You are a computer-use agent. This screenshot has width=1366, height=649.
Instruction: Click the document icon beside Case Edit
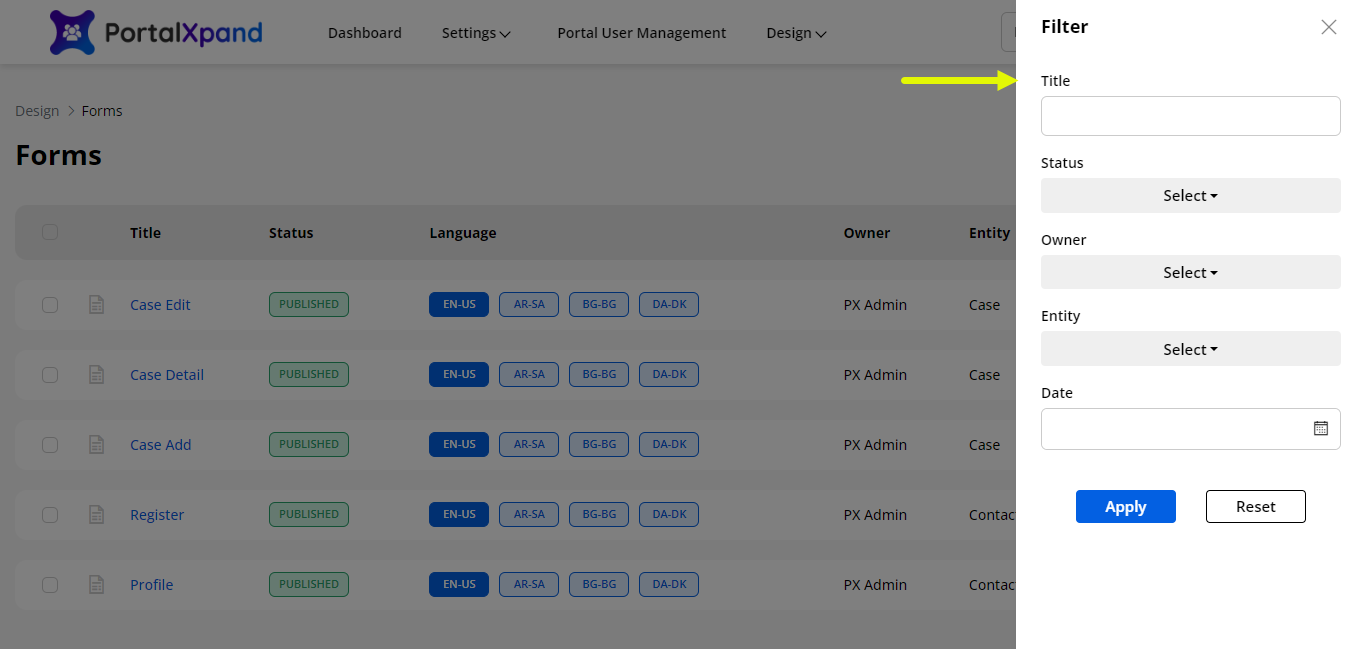pyautogui.click(x=97, y=305)
